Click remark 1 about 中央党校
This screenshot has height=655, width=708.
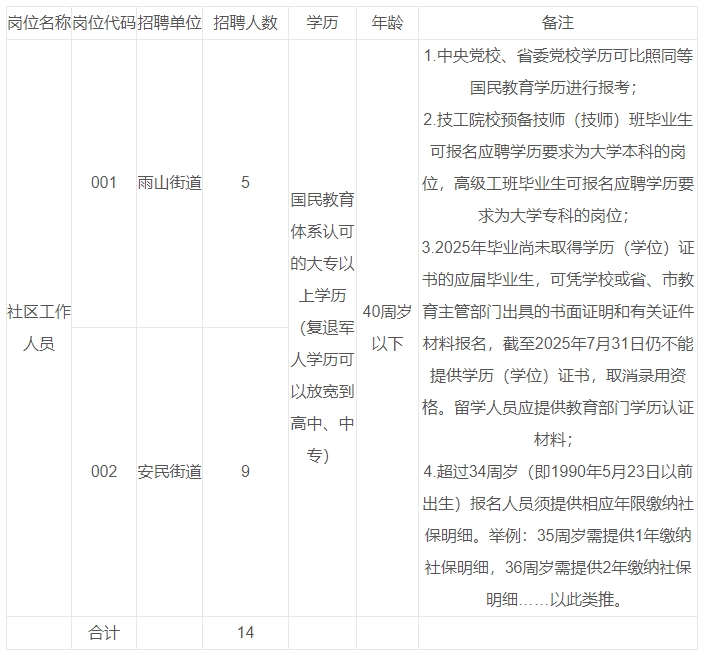[558, 72]
